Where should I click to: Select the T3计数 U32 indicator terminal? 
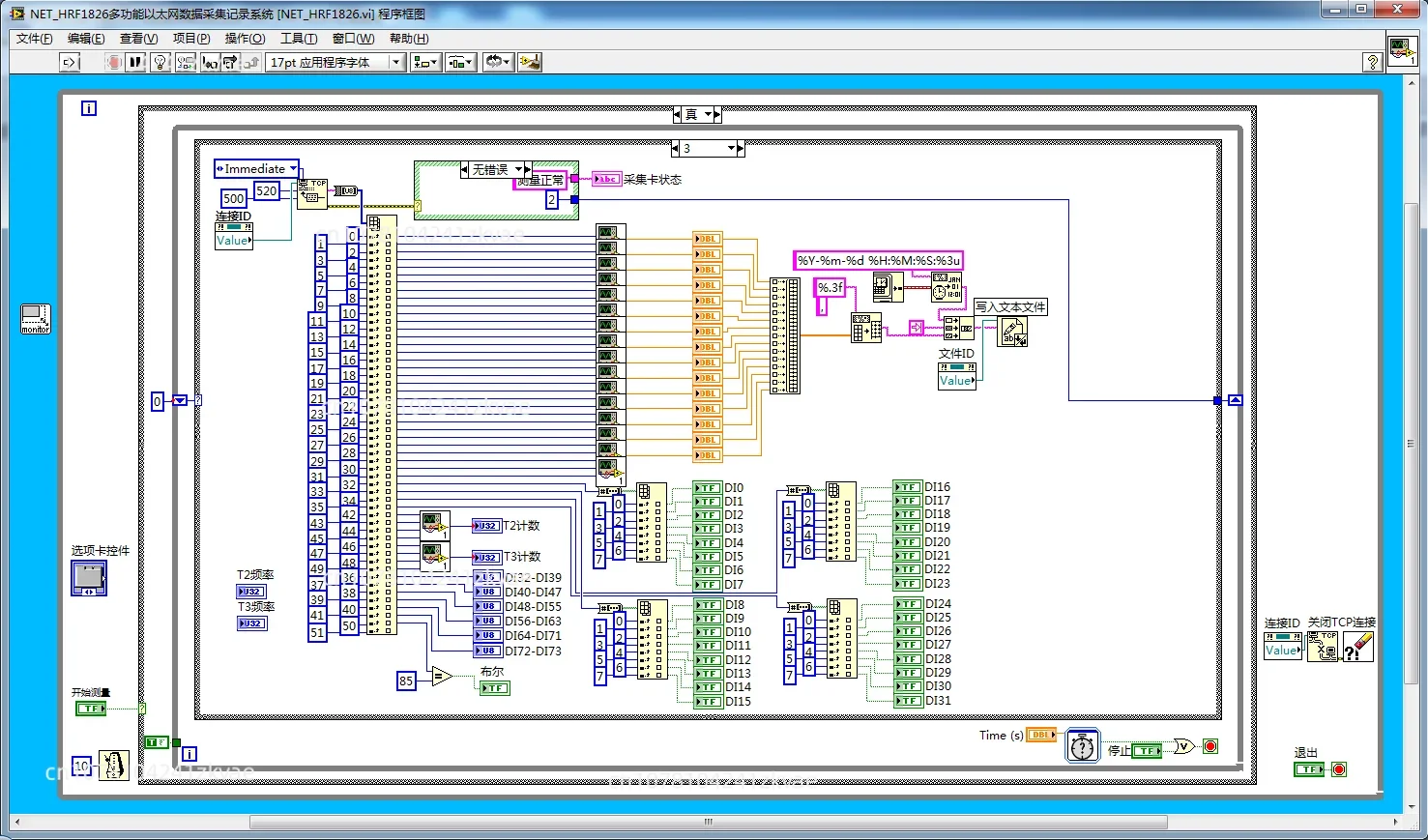point(486,557)
